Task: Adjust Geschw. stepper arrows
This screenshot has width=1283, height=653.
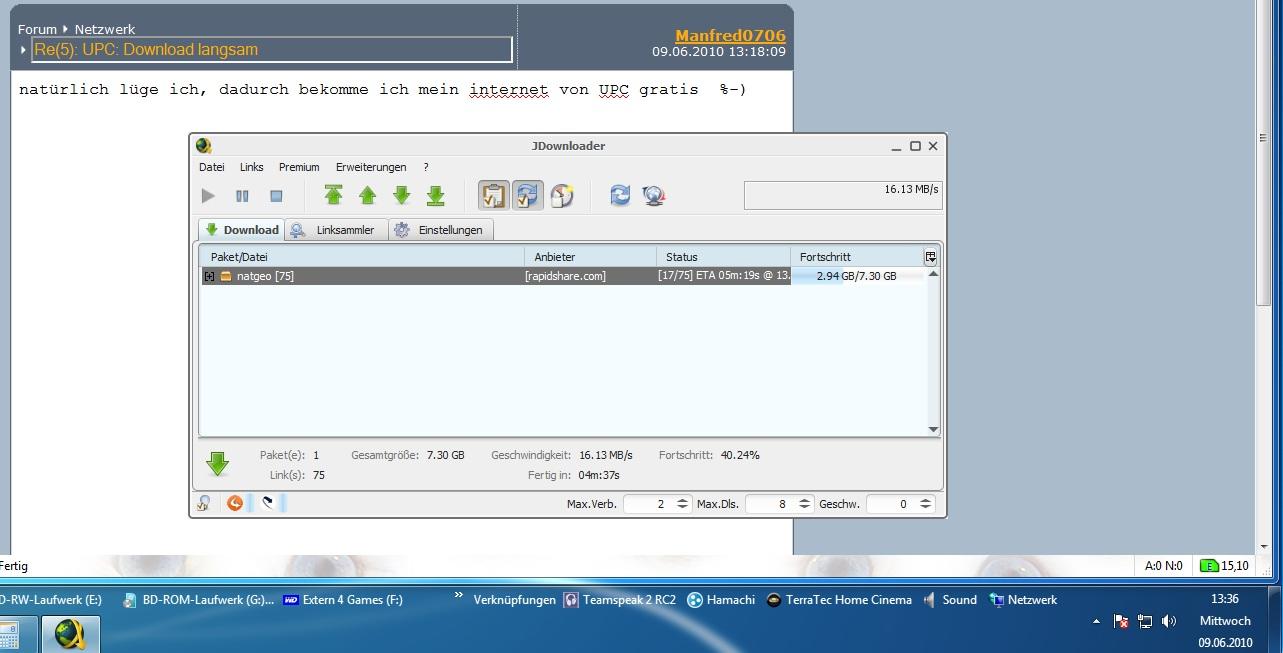Action: point(925,504)
